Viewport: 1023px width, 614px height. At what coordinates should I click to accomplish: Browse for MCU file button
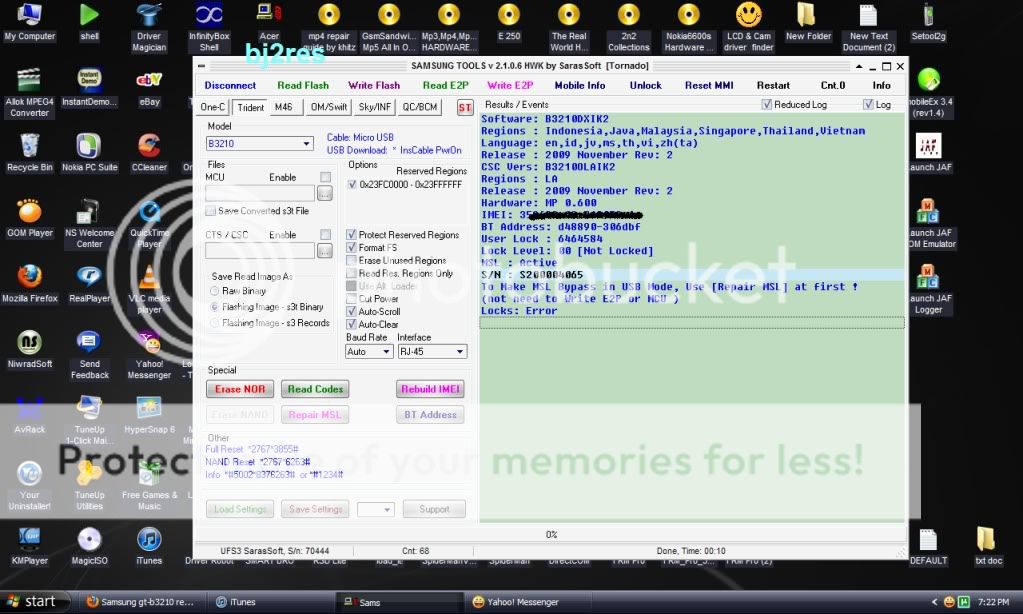pyautogui.click(x=324, y=193)
